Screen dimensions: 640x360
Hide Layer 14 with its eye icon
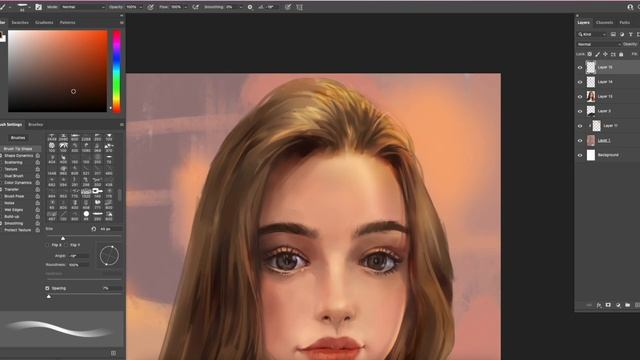580,82
